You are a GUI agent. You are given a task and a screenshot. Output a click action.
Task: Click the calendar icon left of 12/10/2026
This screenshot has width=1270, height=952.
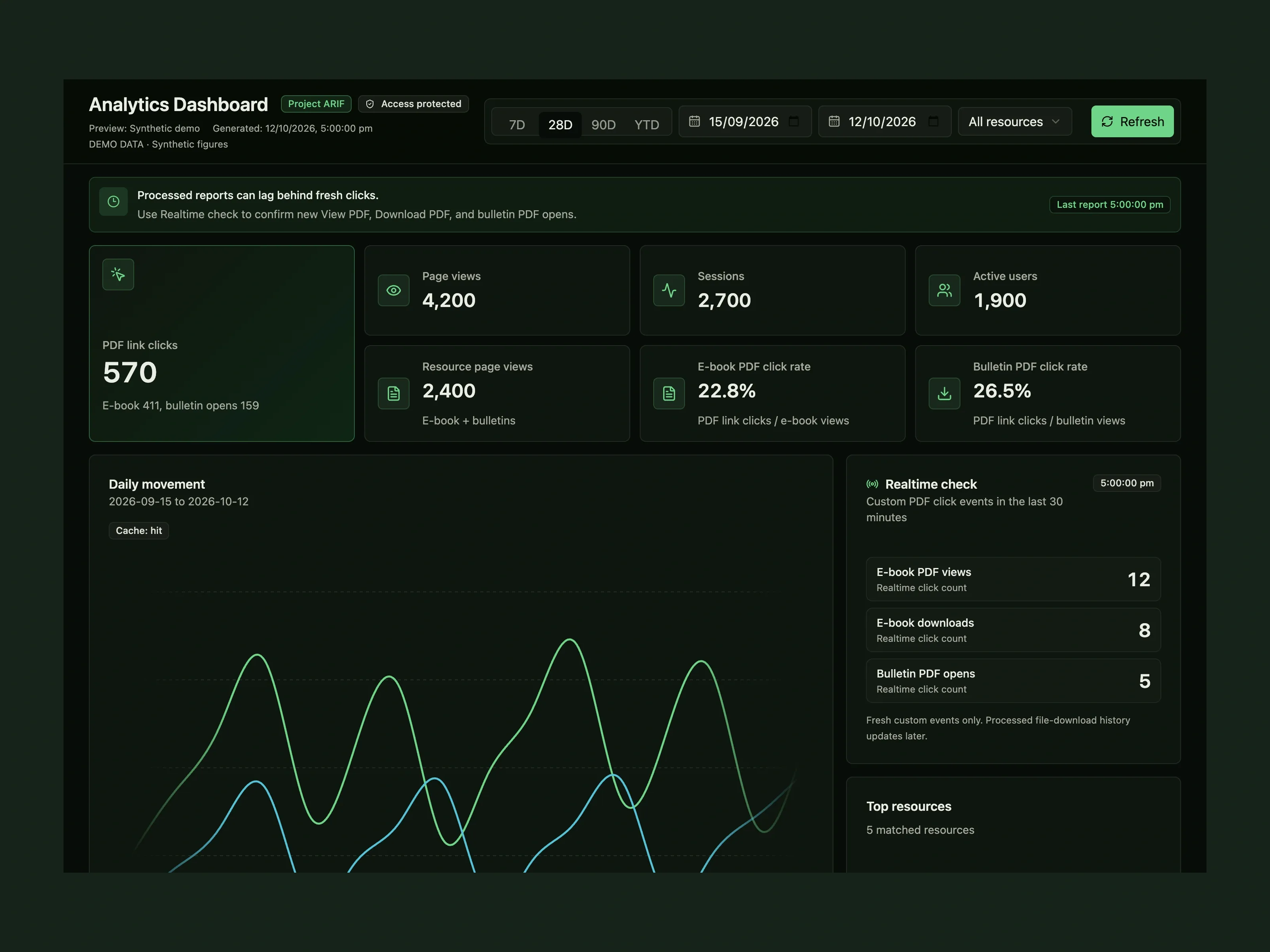coord(834,121)
